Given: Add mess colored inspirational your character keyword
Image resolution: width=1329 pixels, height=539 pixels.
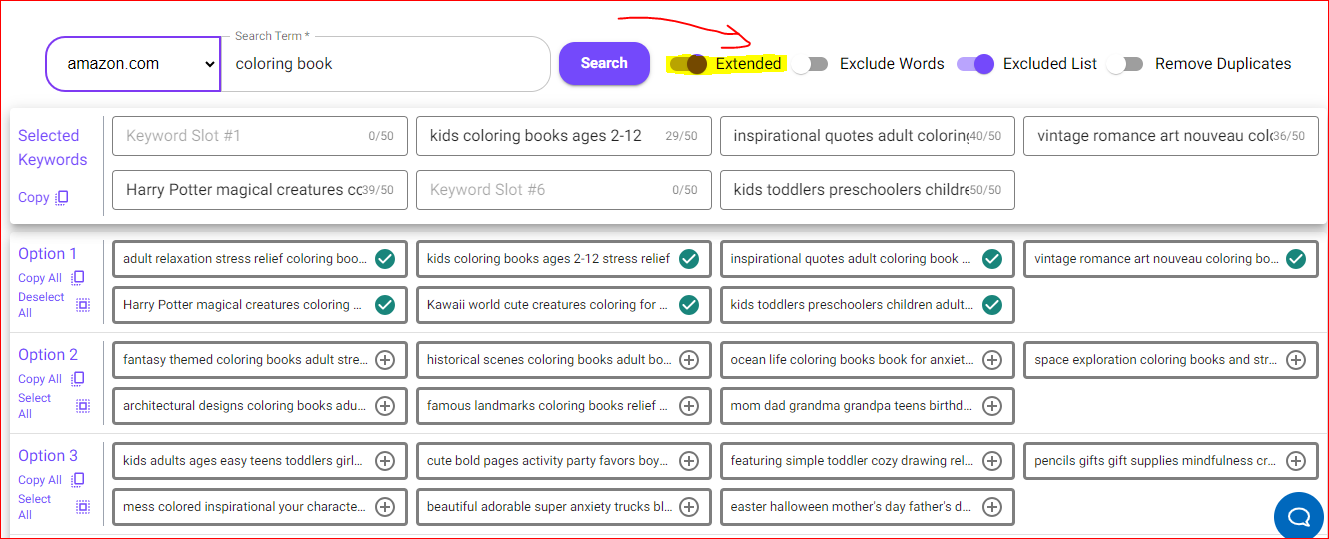Looking at the screenshot, I should [x=385, y=507].
